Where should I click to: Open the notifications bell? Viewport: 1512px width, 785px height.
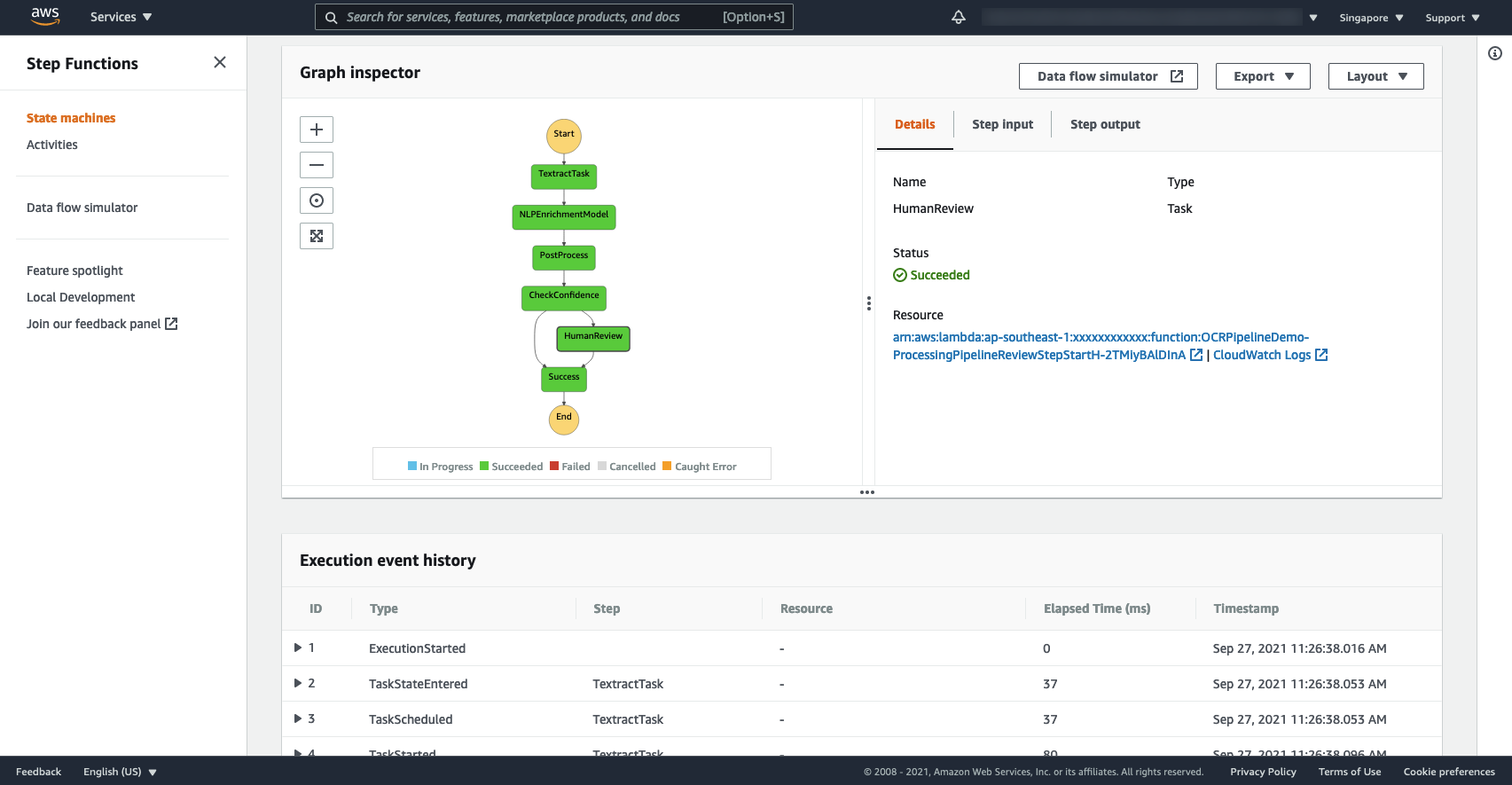tap(959, 17)
